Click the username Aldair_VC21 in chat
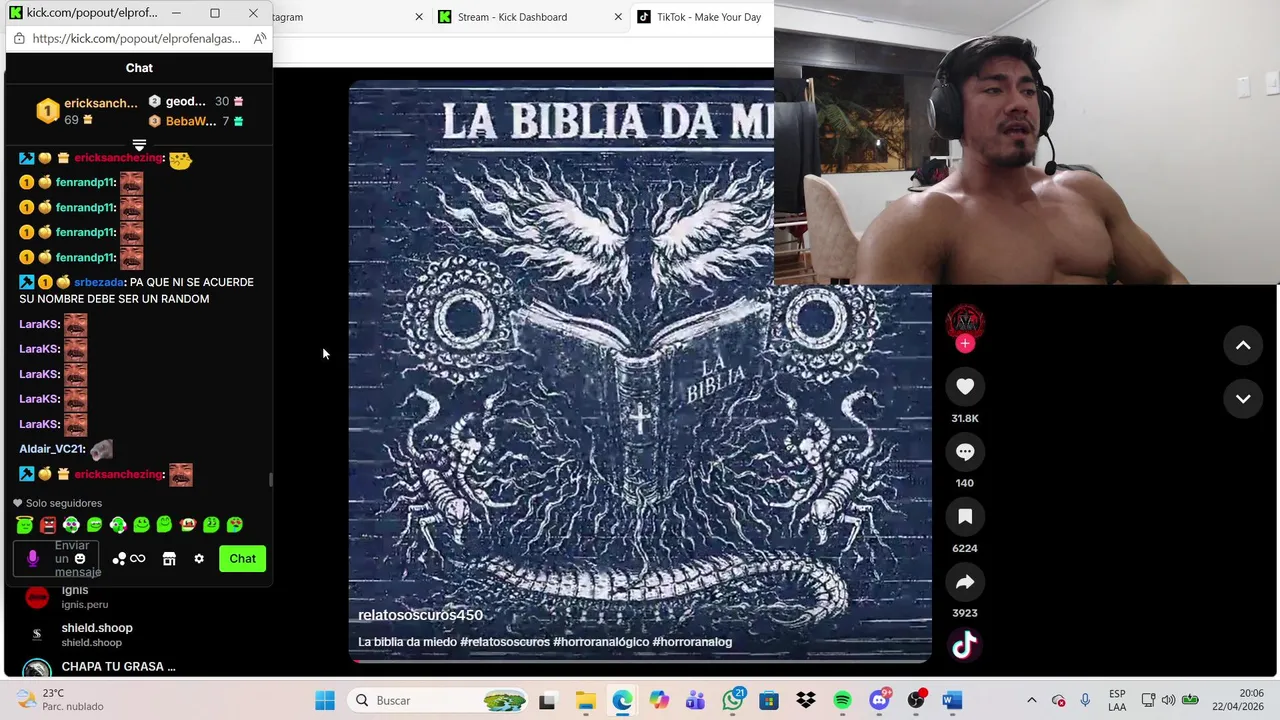Viewport: 1280px width, 720px height. coord(52,449)
